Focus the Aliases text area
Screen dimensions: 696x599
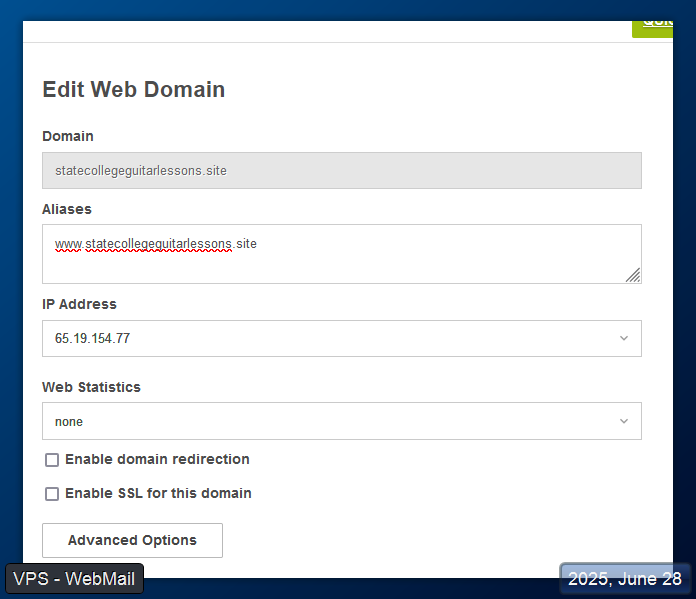coord(342,254)
